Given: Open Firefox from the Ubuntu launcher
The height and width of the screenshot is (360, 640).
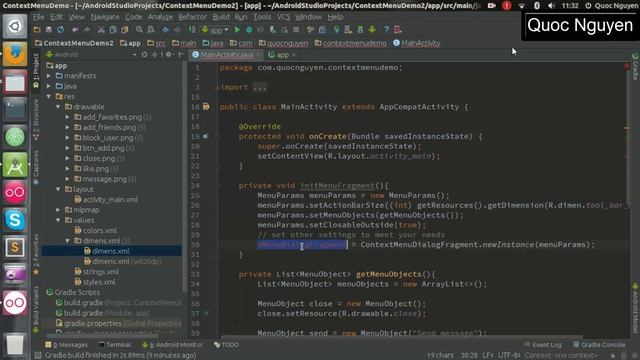Looking at the screenshot, I should point(15,54).
